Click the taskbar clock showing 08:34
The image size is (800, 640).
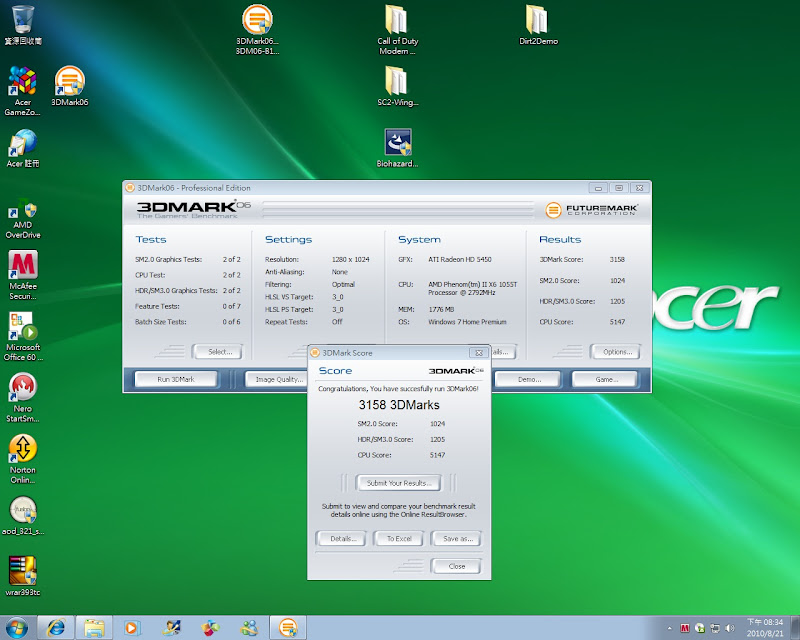765,628
